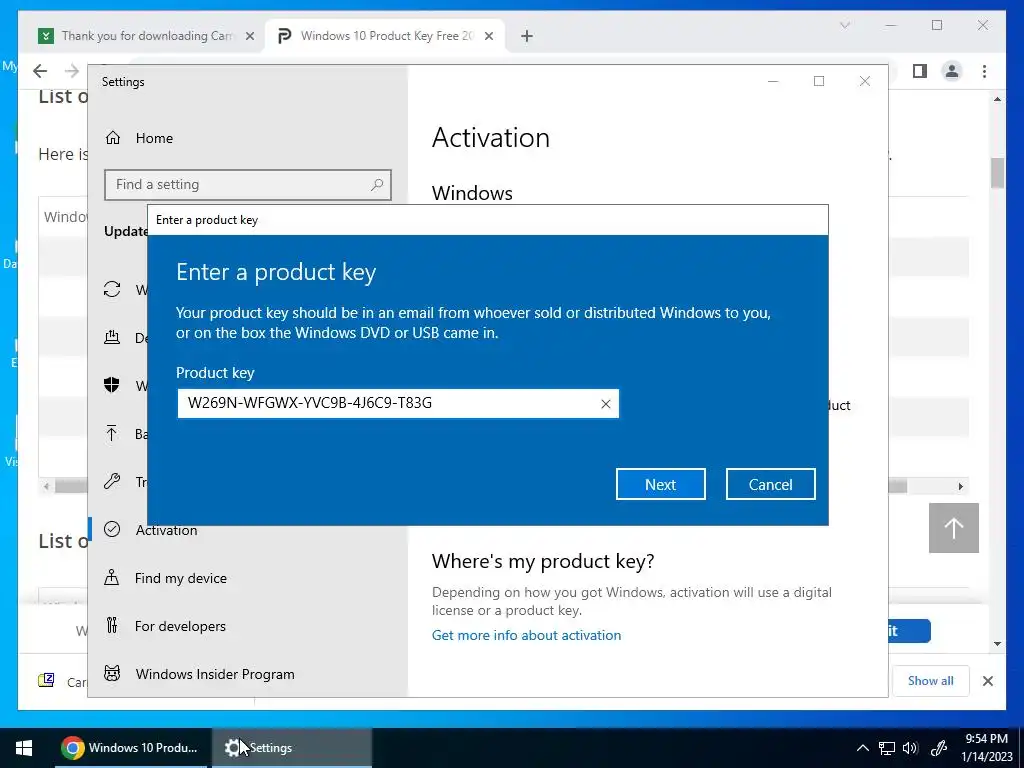Viewport: 1024px width, 768px height.
Task: Open the Windows Start menu
Action: click(x=24, y=748)
